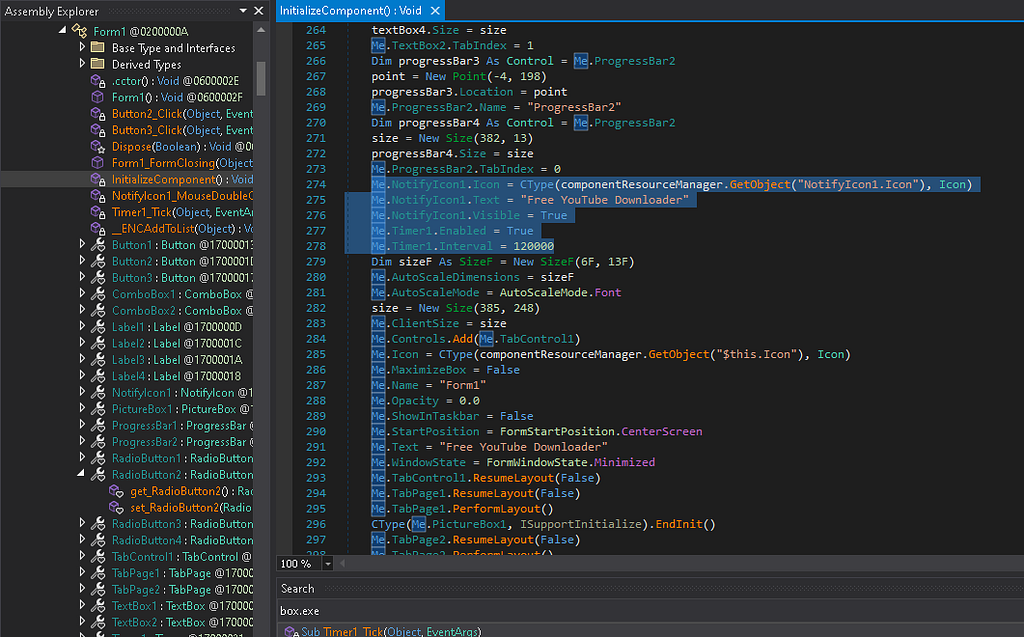Select the ProgressBar2 : ProgressBar item
Screen dimensions: 1024x637
(x=182, y=442)
